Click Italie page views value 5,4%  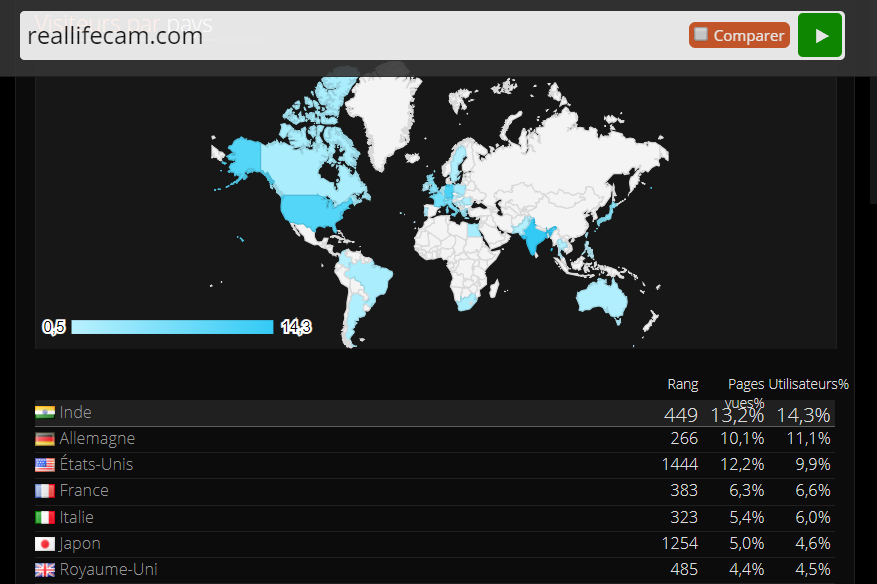point(747,517)
